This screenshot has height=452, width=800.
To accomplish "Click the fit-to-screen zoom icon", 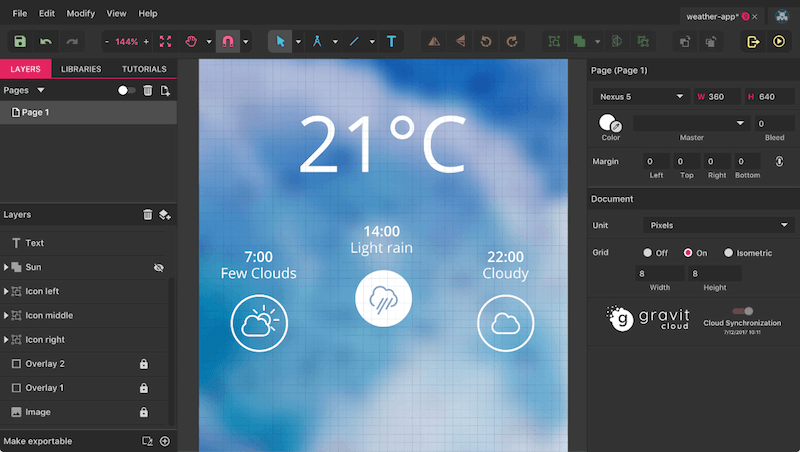I will [166, 41].
